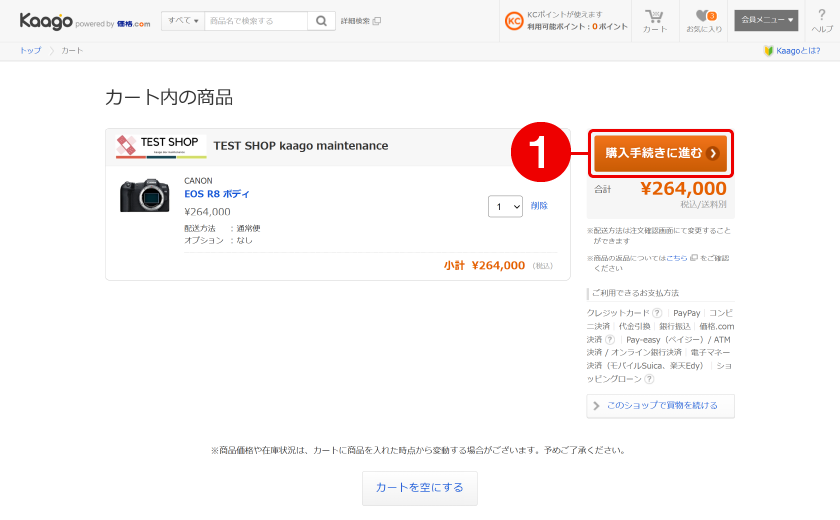Viewport: 840px width, 520px height.
Task: Click help icon beside 価格.com決済
Action: pos(610,340)
